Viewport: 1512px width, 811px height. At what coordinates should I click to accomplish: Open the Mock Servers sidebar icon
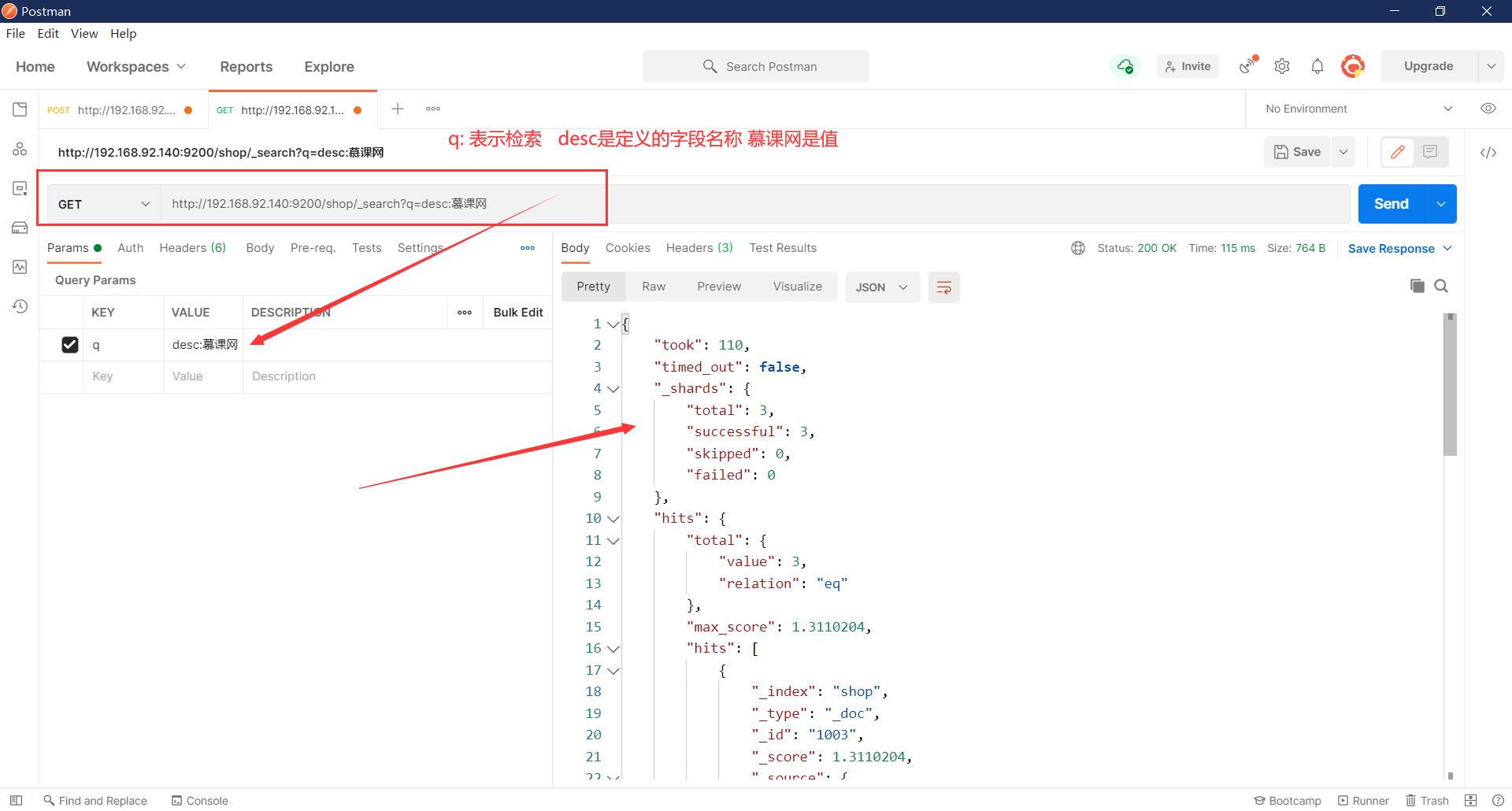pos(20,228)
